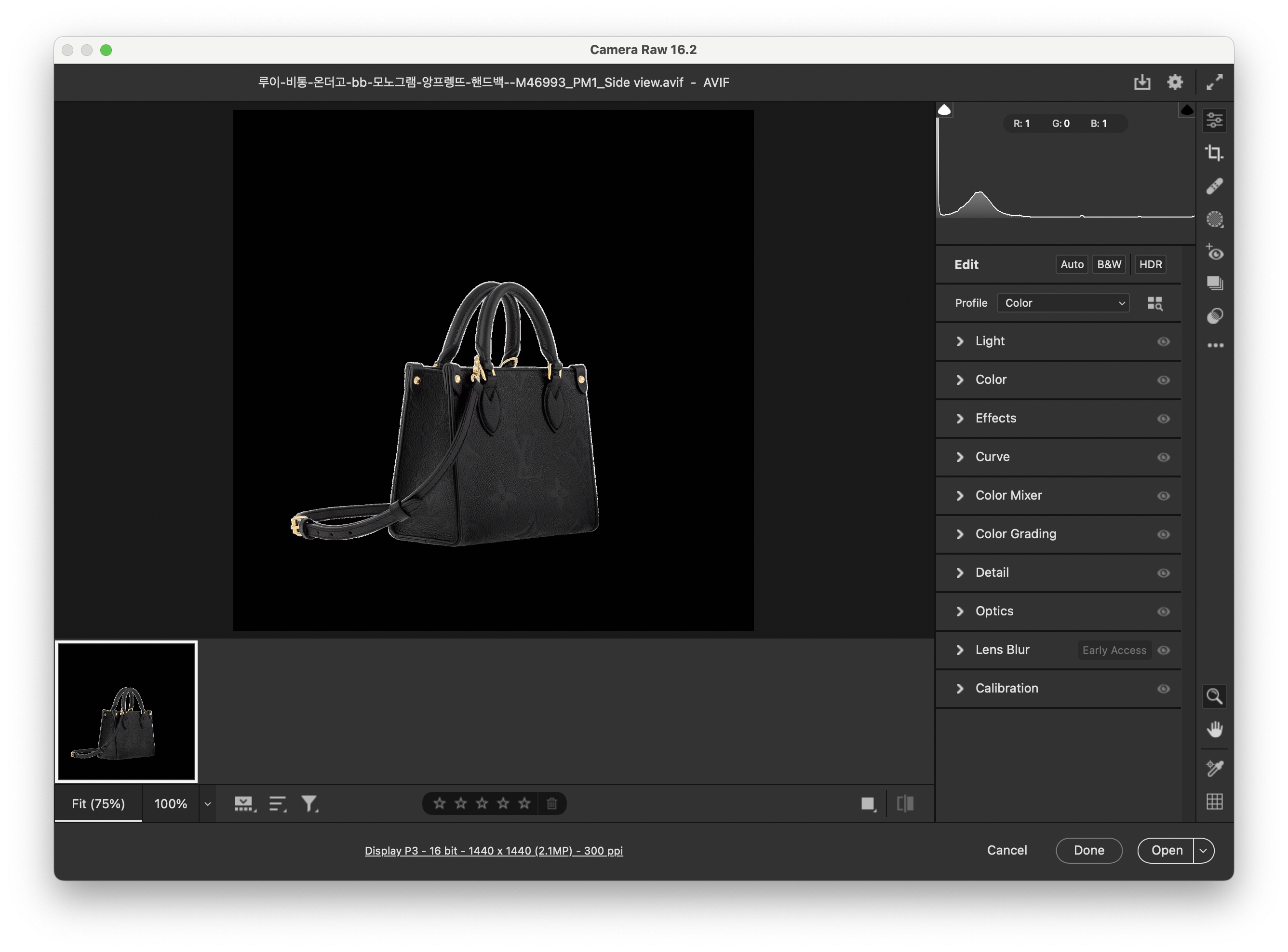Viewport: 1288px width, 952px height.
Task: Hide Color Grading edits with eye
Action: pyautogui.click(x=1163, y=534)
